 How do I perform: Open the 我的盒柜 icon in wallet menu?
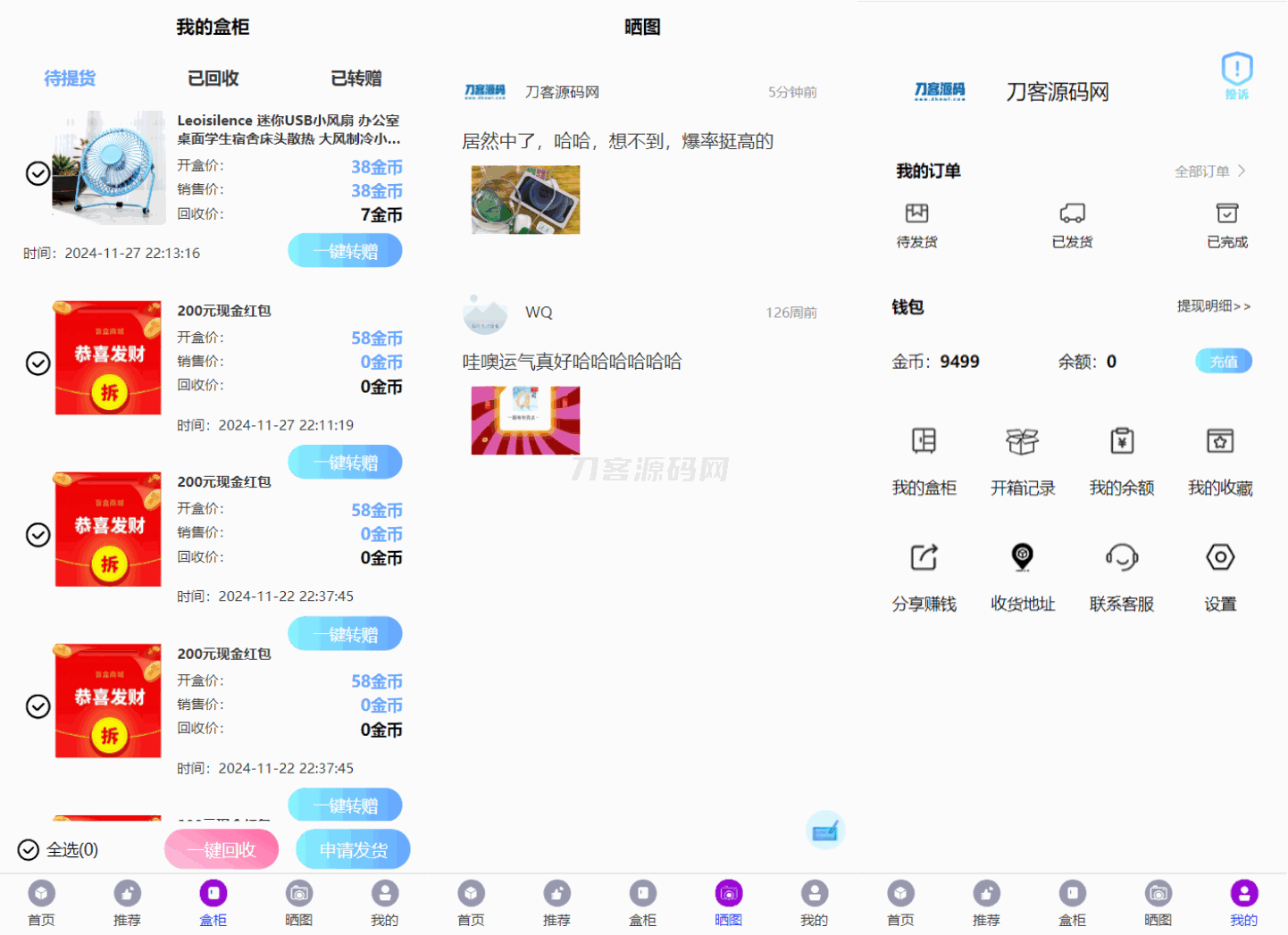(x=924, y=442)
